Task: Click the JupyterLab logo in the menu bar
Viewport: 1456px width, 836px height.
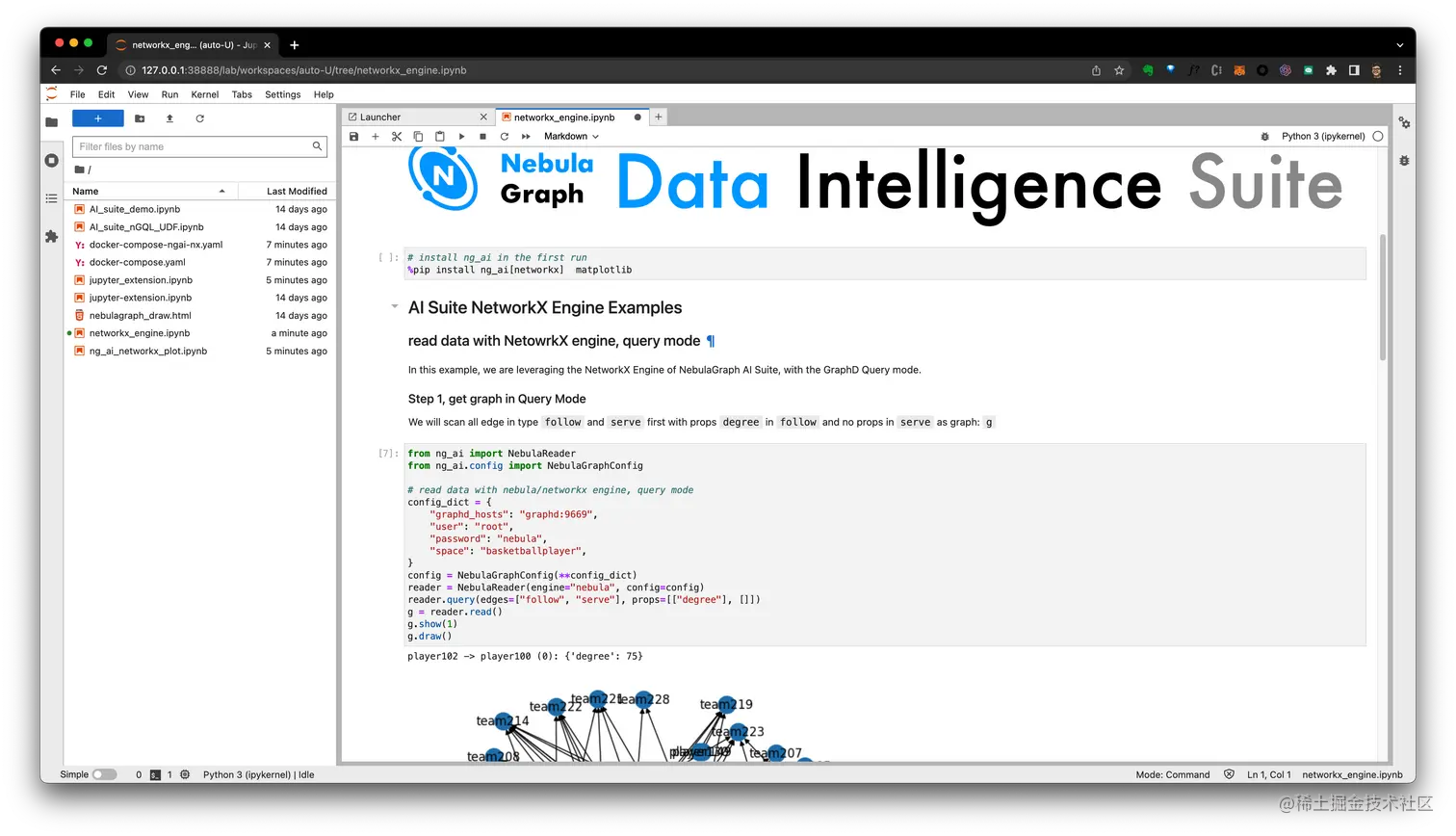Action: [x=52, y=94]
